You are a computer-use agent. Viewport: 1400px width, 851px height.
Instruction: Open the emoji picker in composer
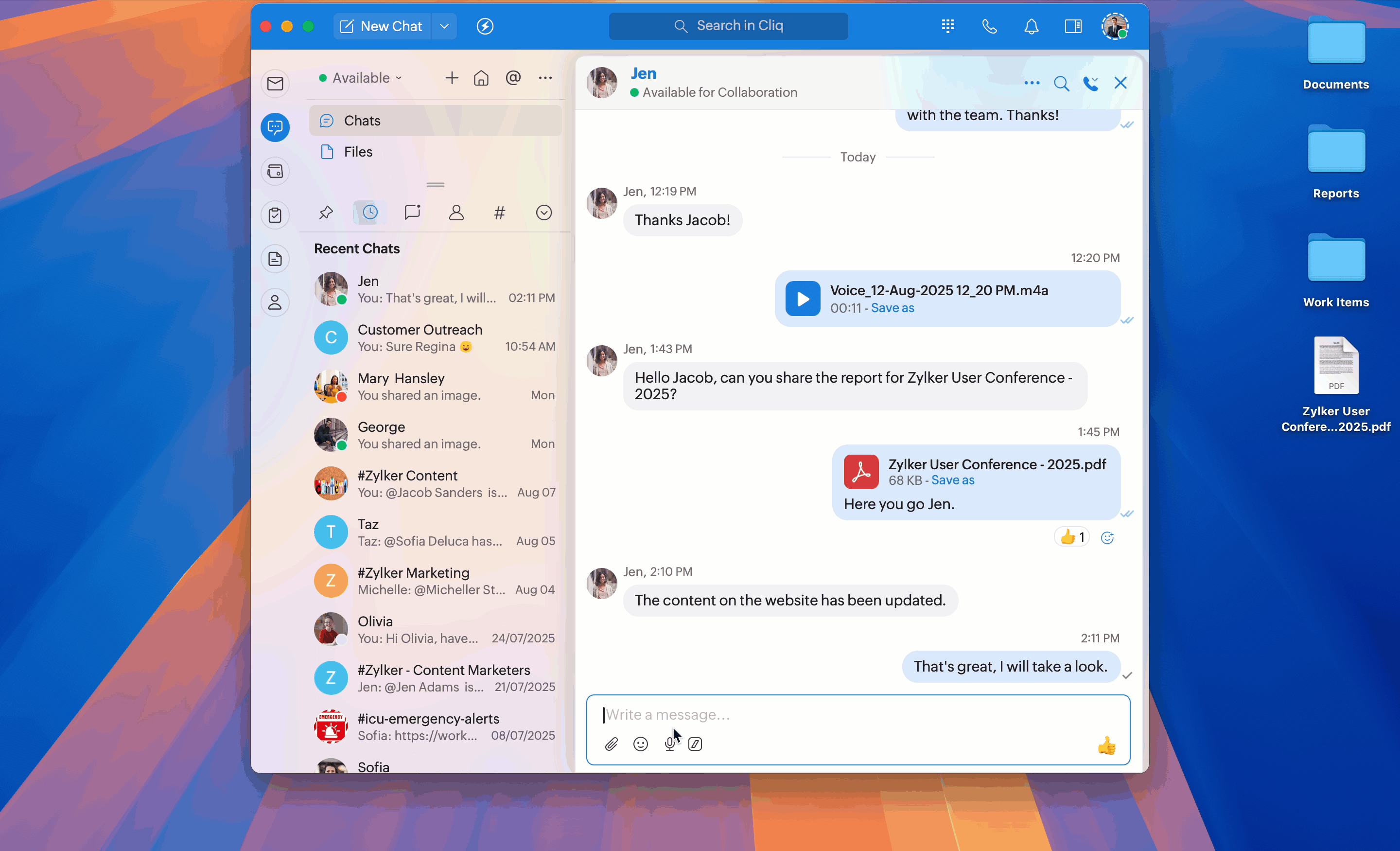(640, 744)
